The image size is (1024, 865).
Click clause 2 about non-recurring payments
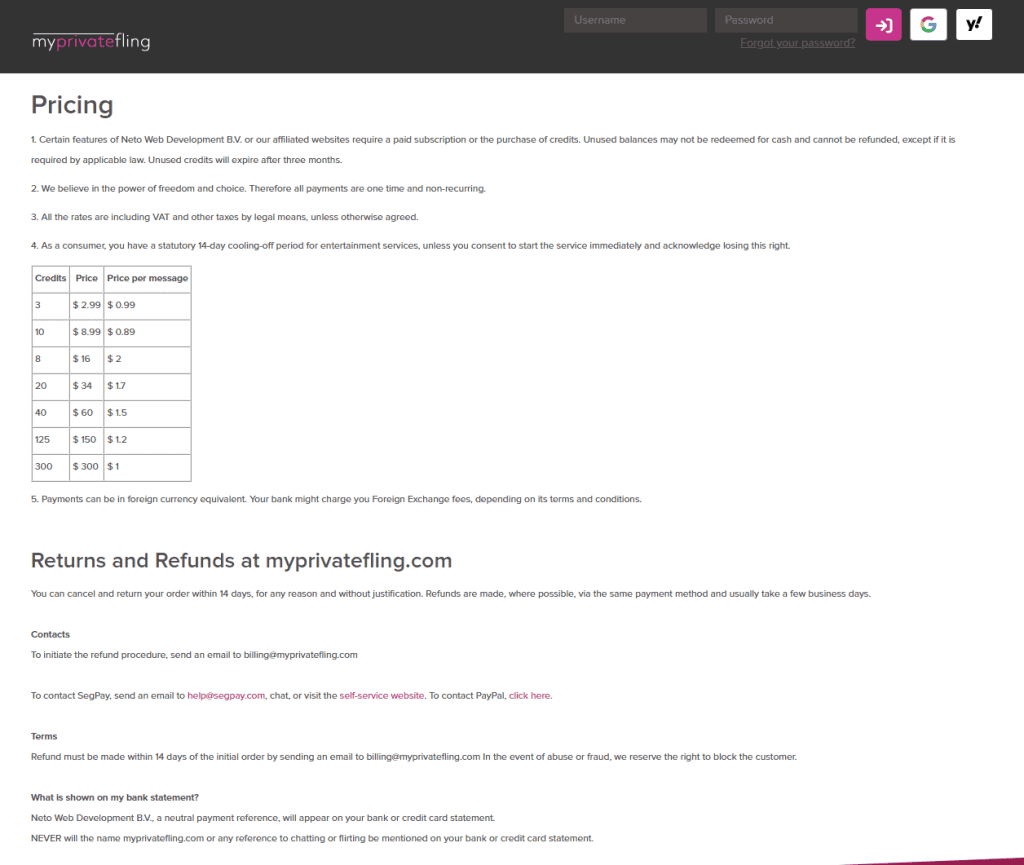pyautogui.click(x=258, y=189)
